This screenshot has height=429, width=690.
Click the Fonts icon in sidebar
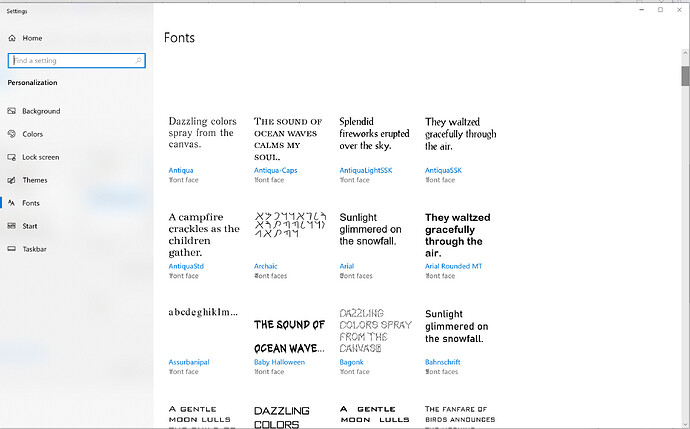12,203
